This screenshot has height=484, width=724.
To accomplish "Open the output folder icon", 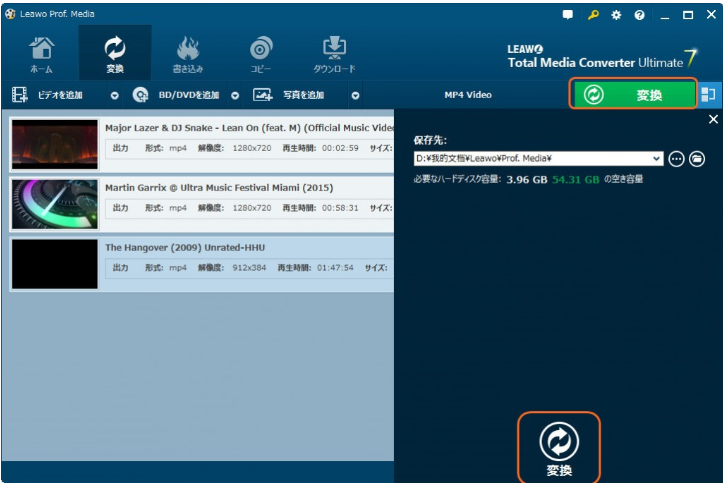I will pyautogui.click(x=698, y=158).
